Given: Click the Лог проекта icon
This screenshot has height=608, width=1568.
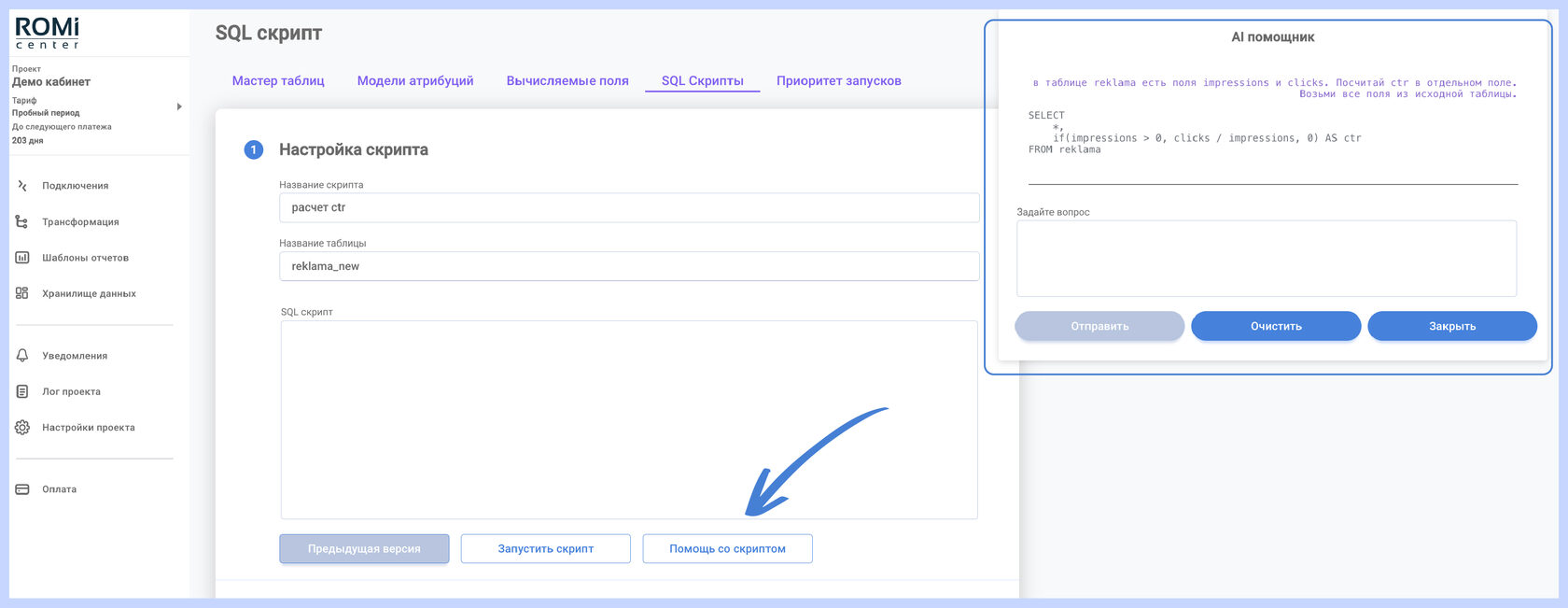Looking at the screenshot, I should [x=22, y=391].
